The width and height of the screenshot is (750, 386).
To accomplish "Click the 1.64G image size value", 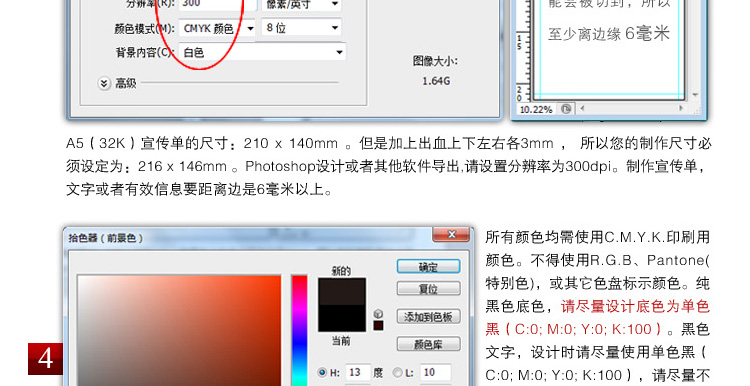I will tap(436, 81).
